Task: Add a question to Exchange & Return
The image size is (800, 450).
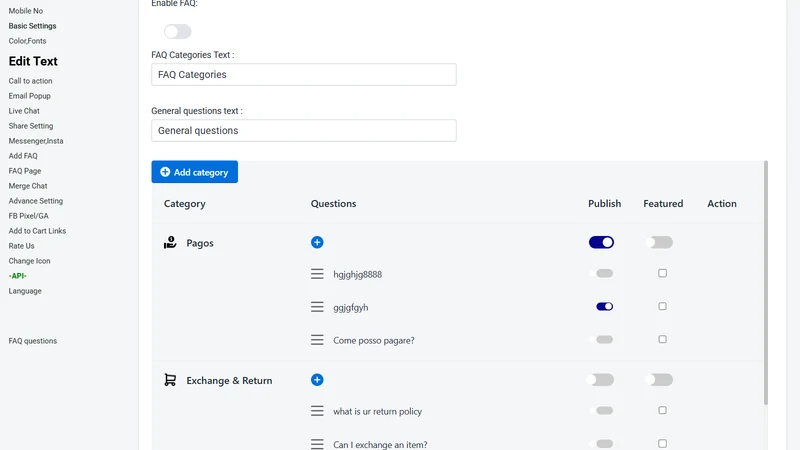Action: pos(317,380)
